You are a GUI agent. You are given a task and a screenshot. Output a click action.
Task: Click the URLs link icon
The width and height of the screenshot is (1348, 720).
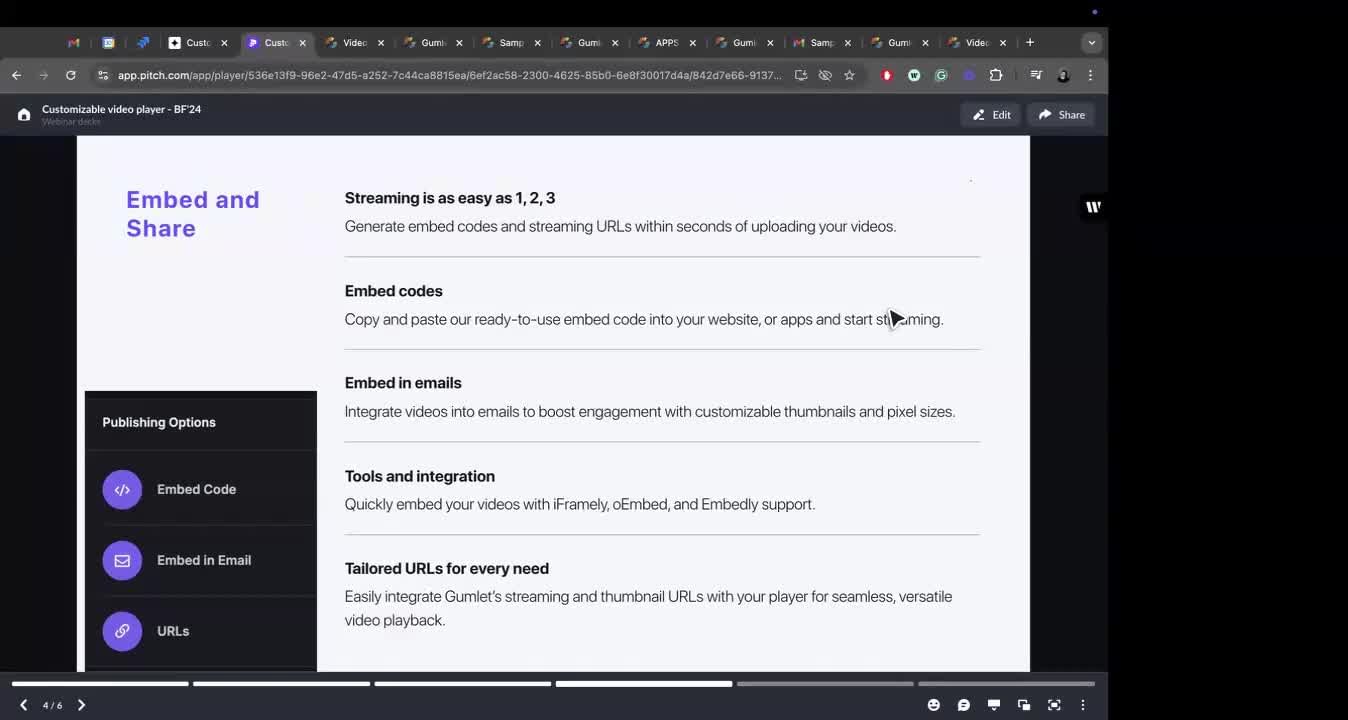[122, 632]
